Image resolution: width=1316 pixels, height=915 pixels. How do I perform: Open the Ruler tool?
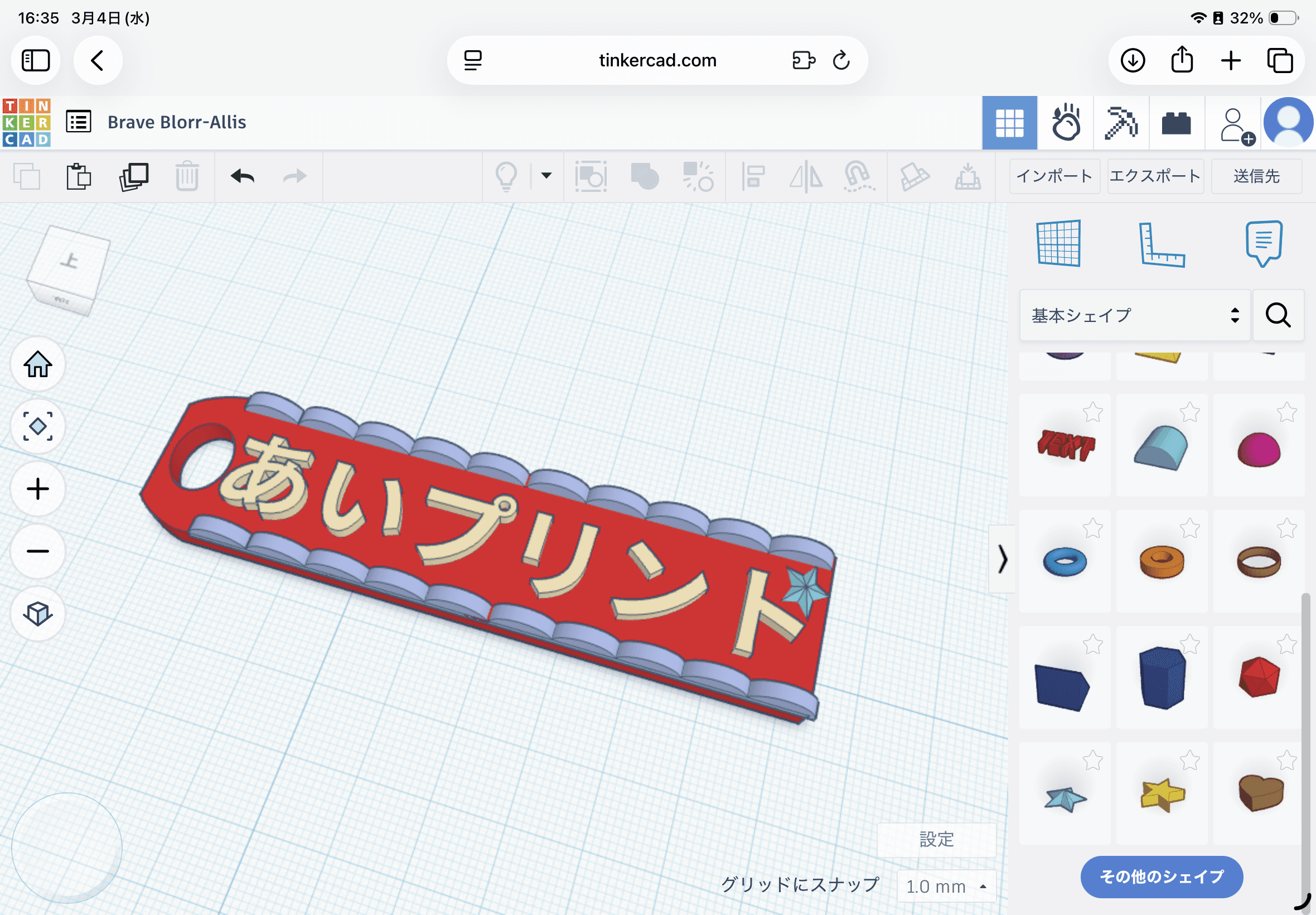click(1163, 245)
